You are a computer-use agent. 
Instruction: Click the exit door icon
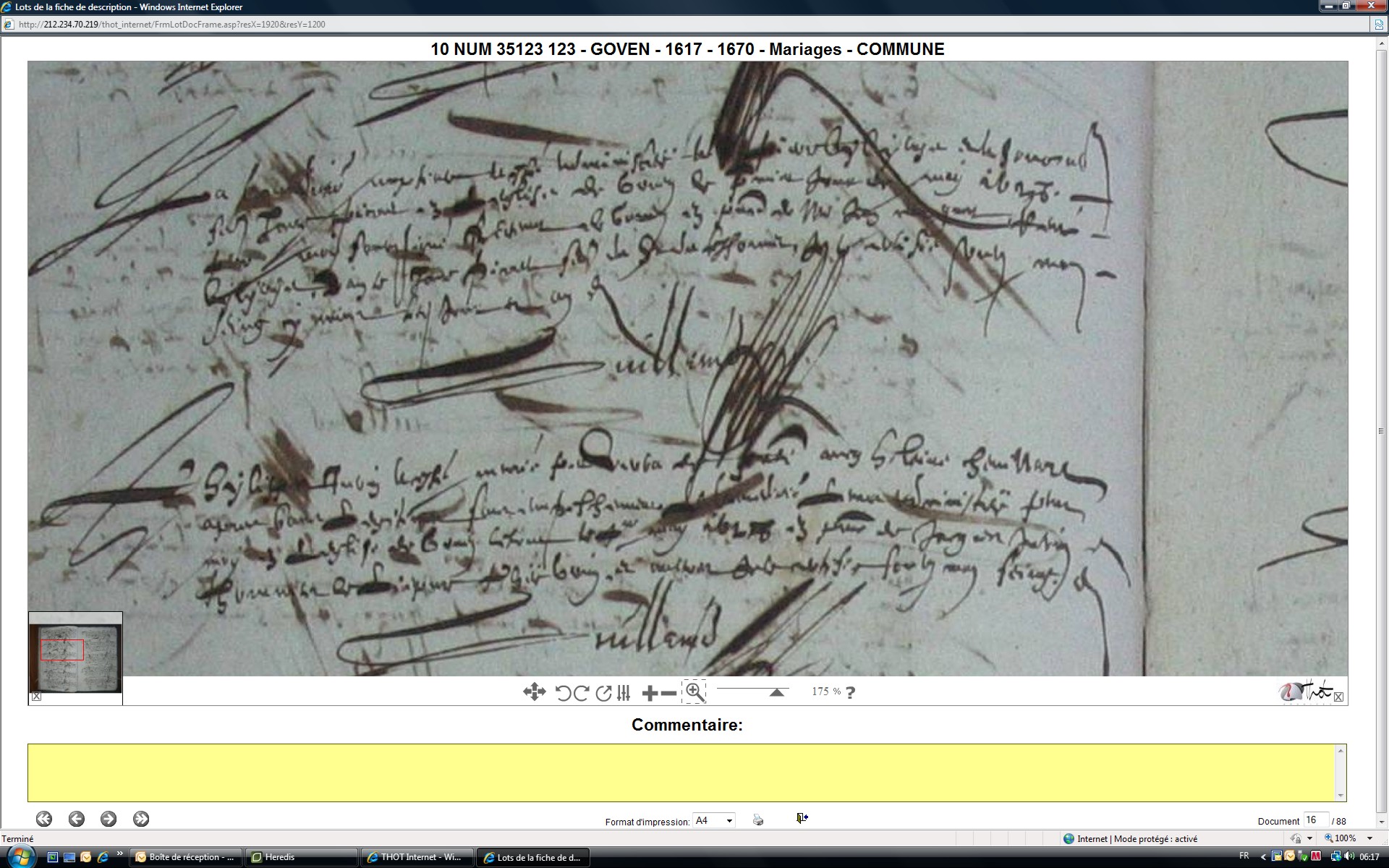[x=802, y=818]
